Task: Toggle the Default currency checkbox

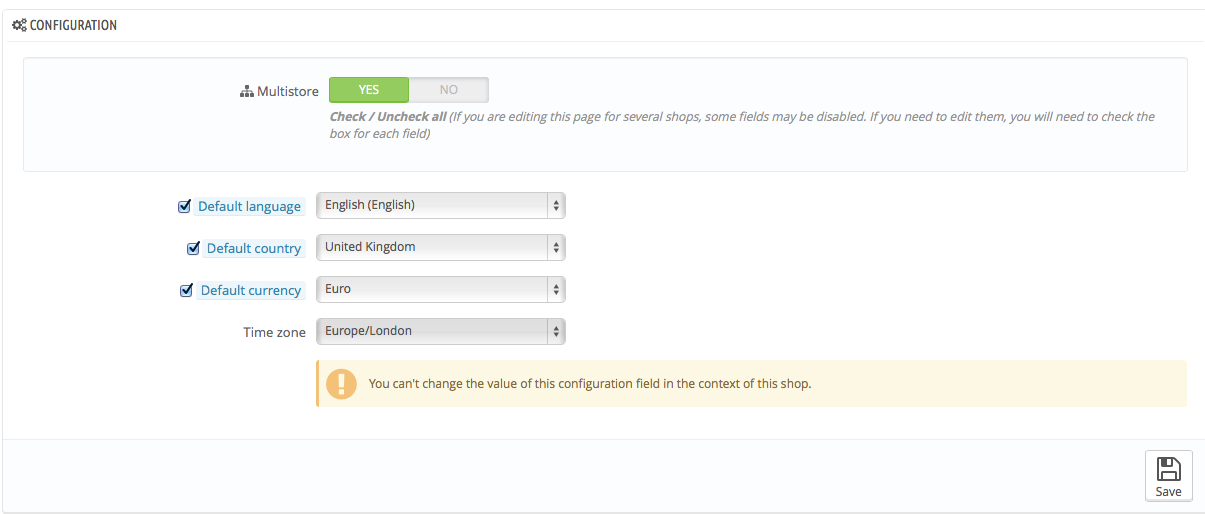Action: click(x=186, y=290)
